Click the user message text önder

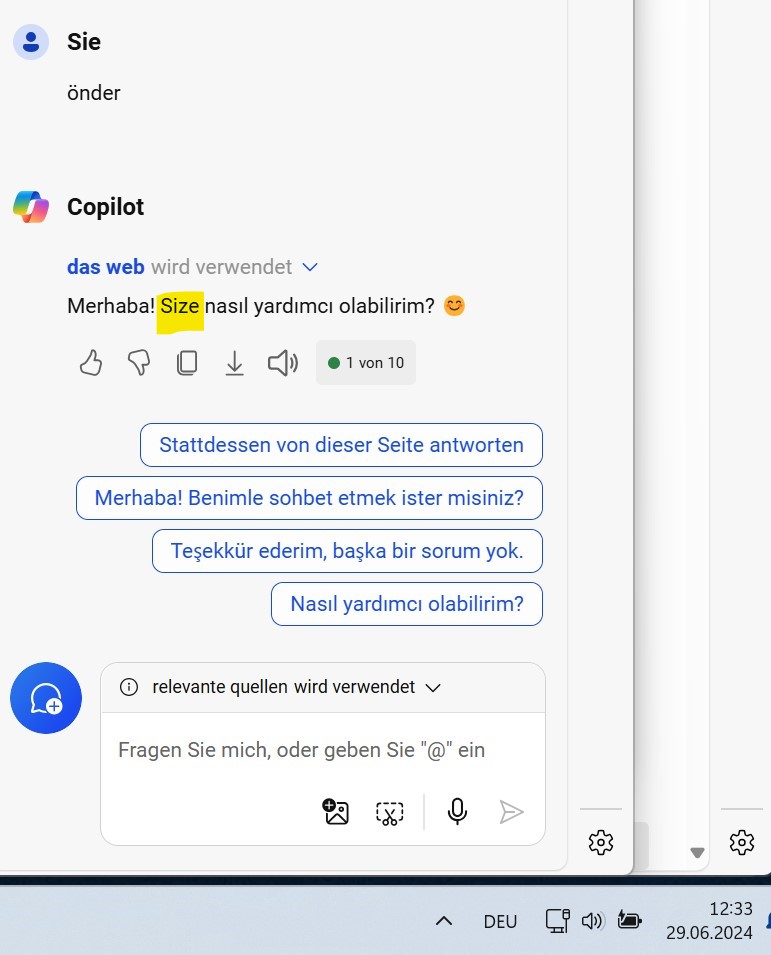click(x=94, y=93)
